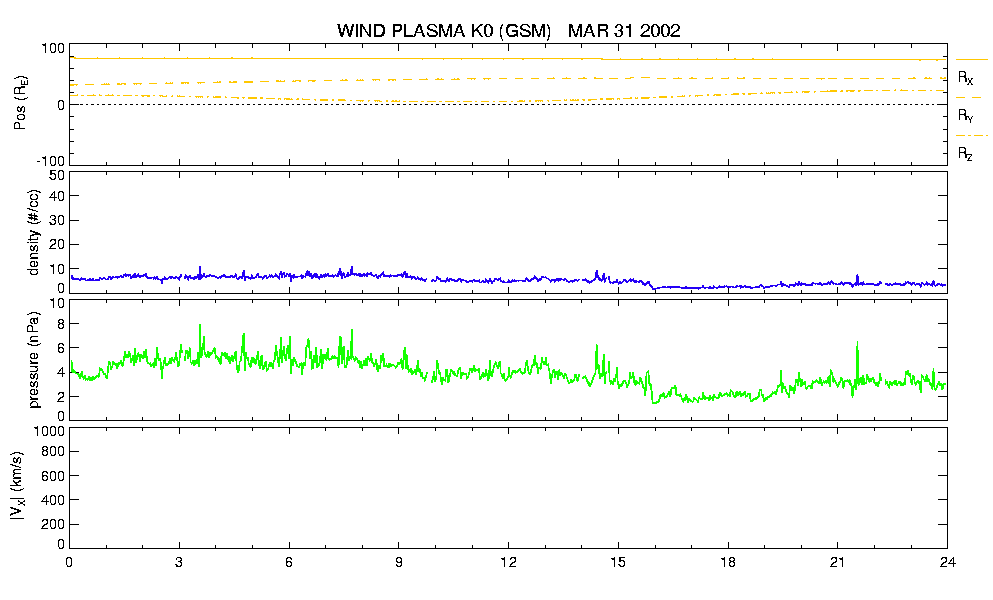This screenshot has height=600, width=993.
Task: Click the x-axis tick label 12
Action: tap(508, 562)
